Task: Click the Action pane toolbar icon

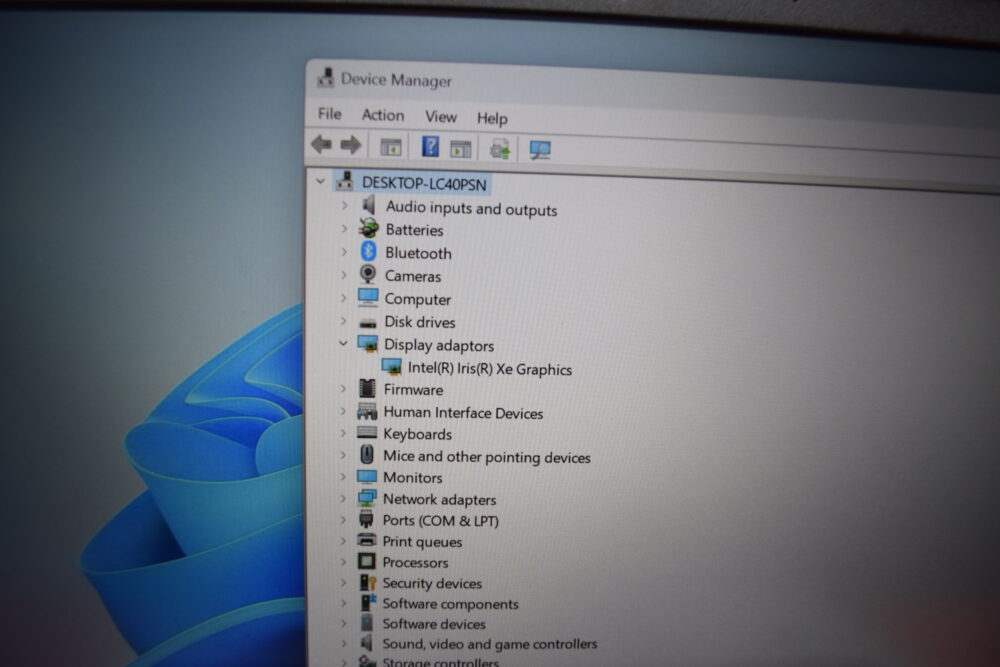Action: click(x=460, y=149)
